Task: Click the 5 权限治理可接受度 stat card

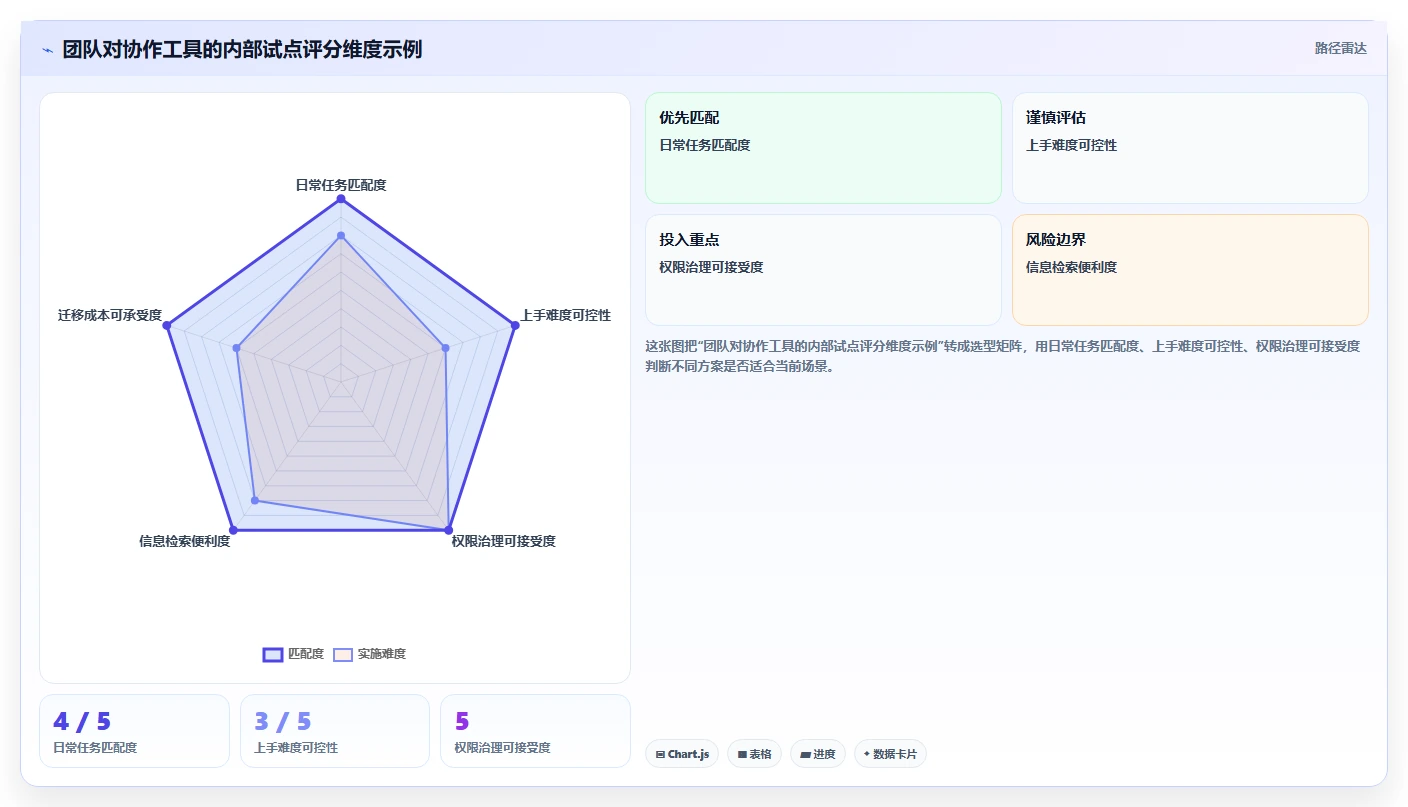Action: 535,731
